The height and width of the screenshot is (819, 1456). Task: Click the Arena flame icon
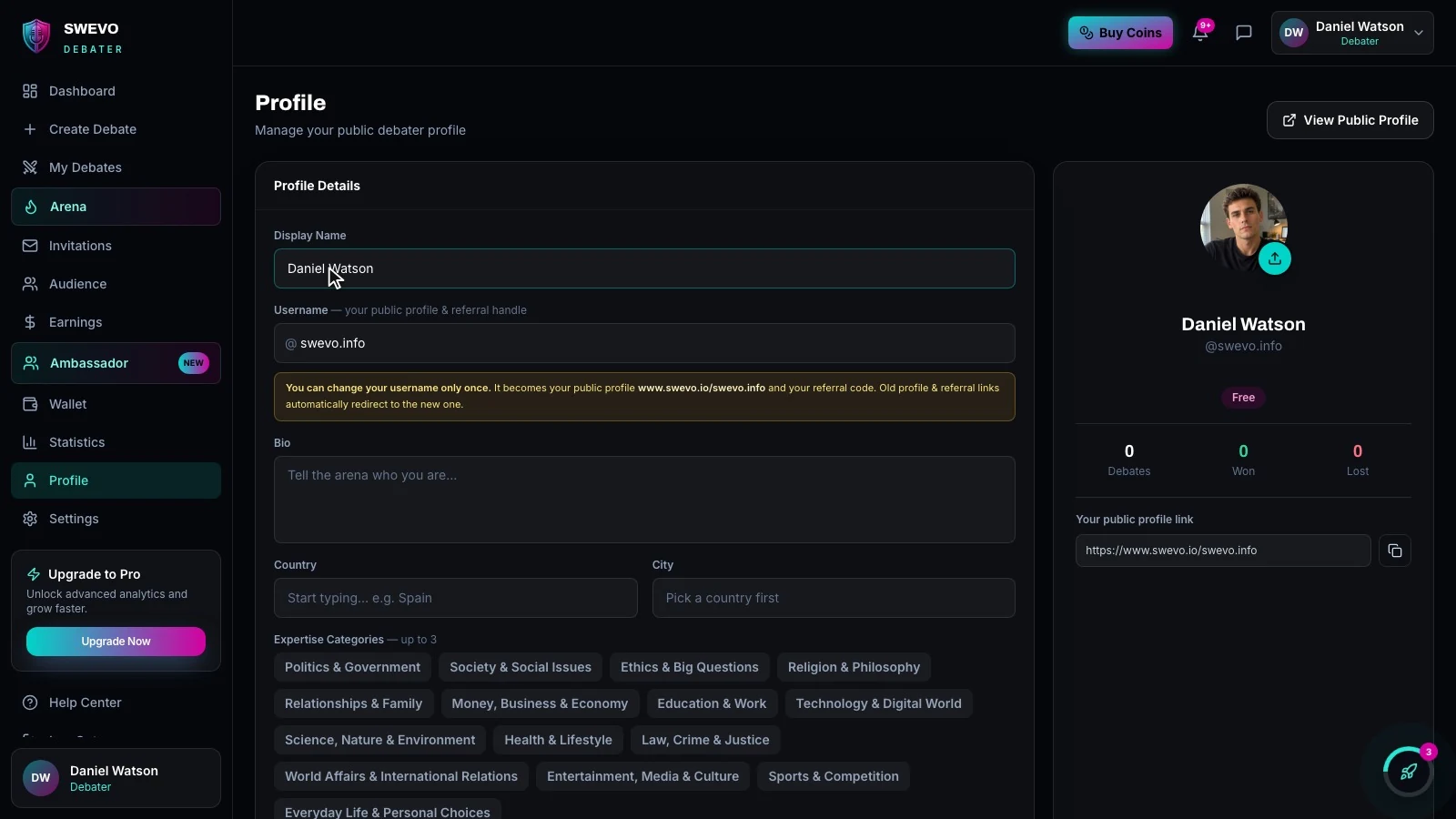31,207
